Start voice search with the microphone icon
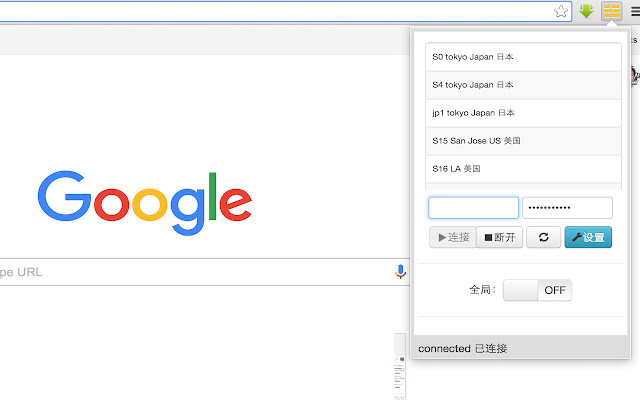 point(400,272)
